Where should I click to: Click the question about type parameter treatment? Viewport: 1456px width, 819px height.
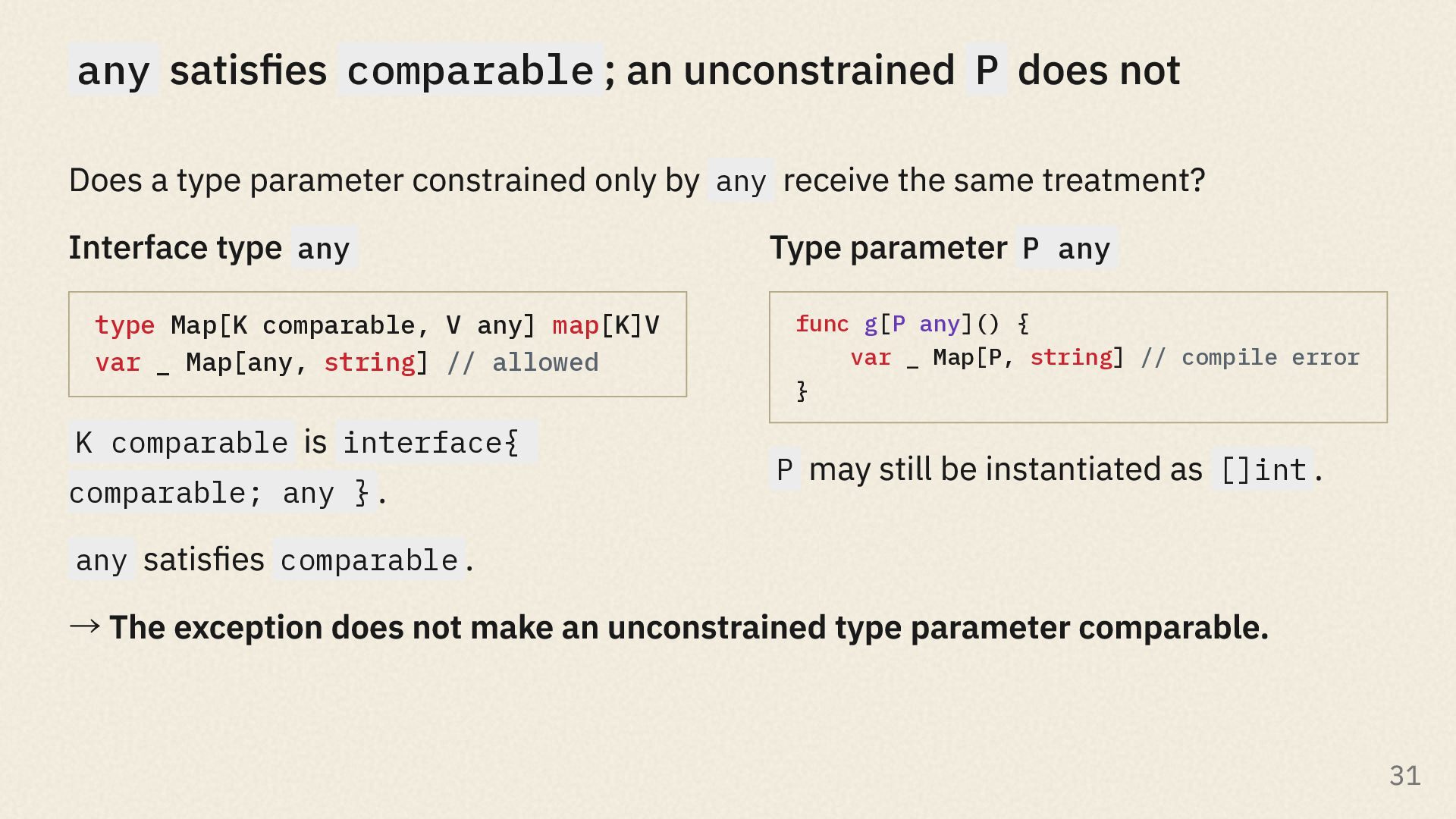click(637, 180)
